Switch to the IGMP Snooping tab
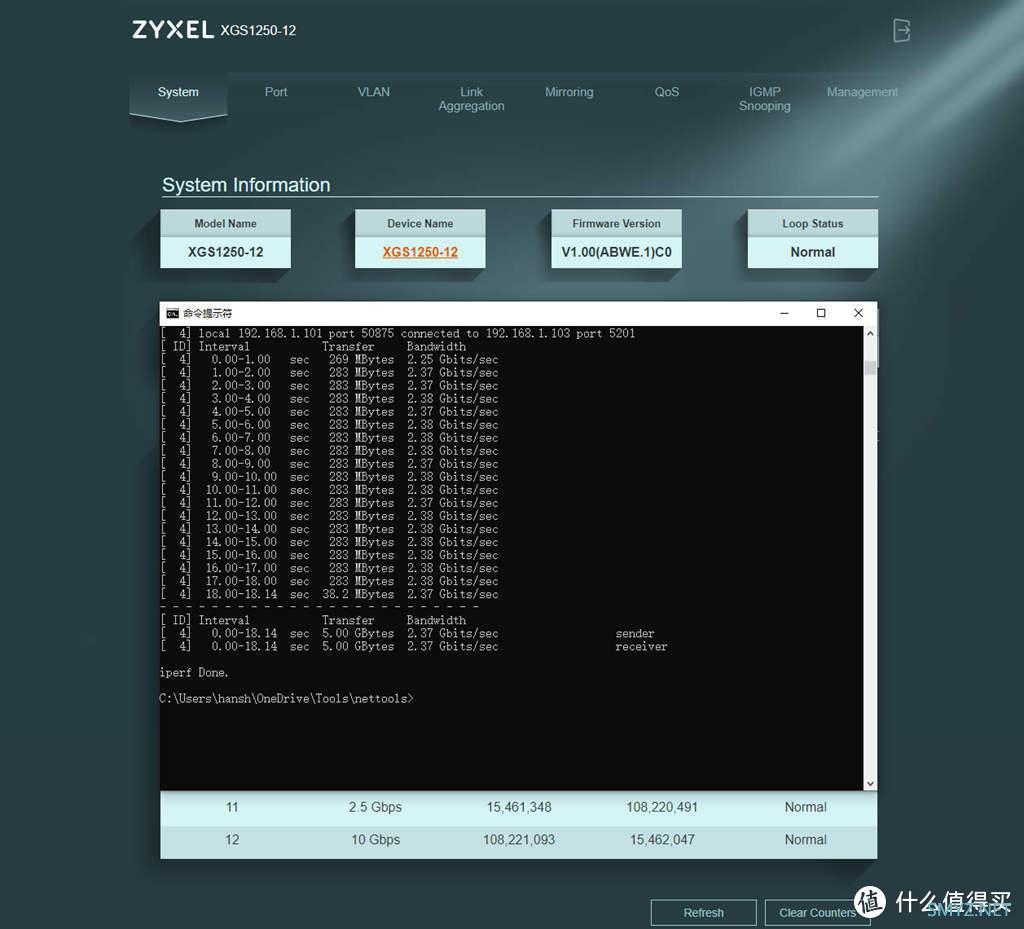This screenshot has width=1024, height=929. point(765,99)
